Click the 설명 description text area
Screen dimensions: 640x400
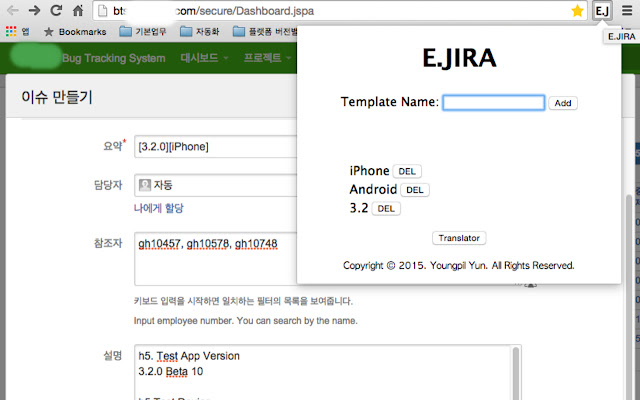pyautogui.click(x=324, y=372)
